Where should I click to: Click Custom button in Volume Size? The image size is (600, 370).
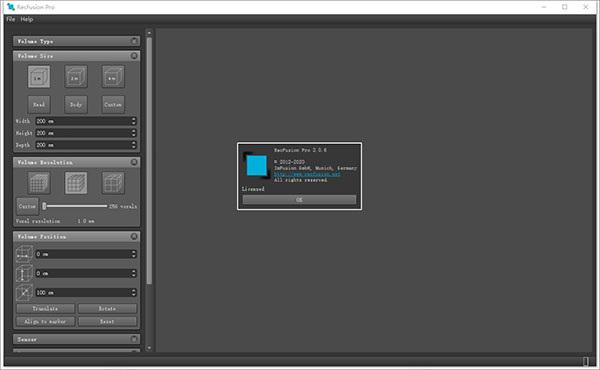click(113, 104)
